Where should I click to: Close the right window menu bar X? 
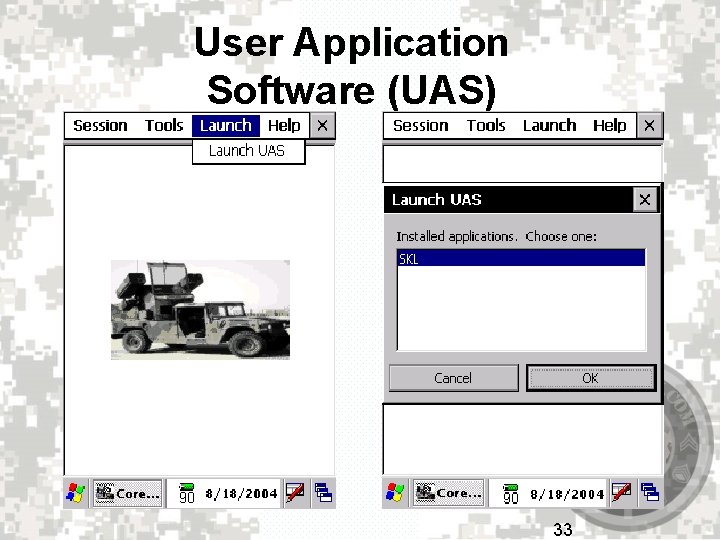tap(649, 125)
